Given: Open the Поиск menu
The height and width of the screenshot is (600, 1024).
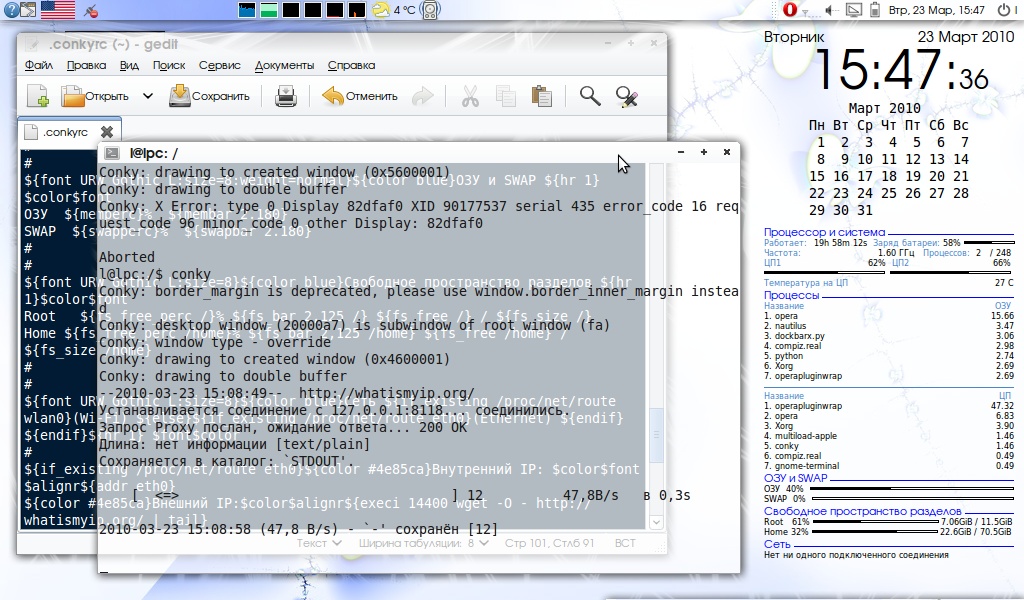Looking at the screenshot, I should [x=169, y=65].
